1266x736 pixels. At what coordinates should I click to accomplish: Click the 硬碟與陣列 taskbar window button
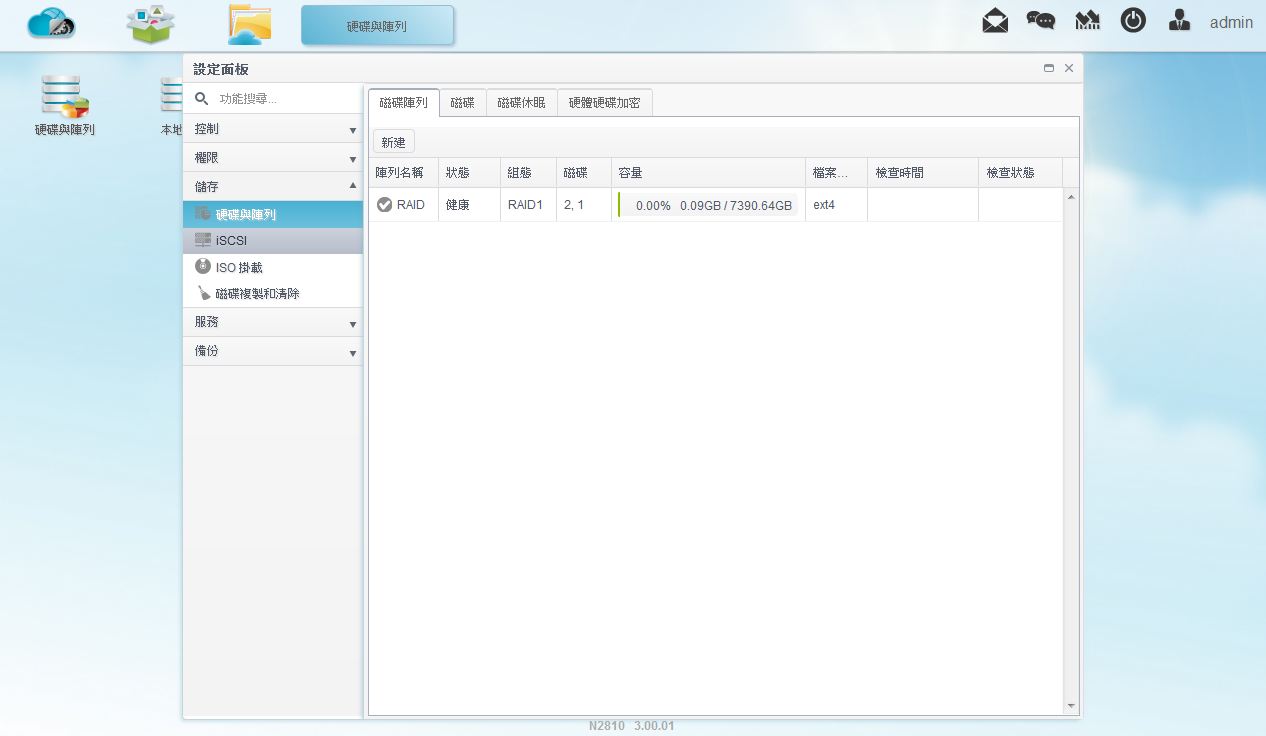(x=378, y=26)
